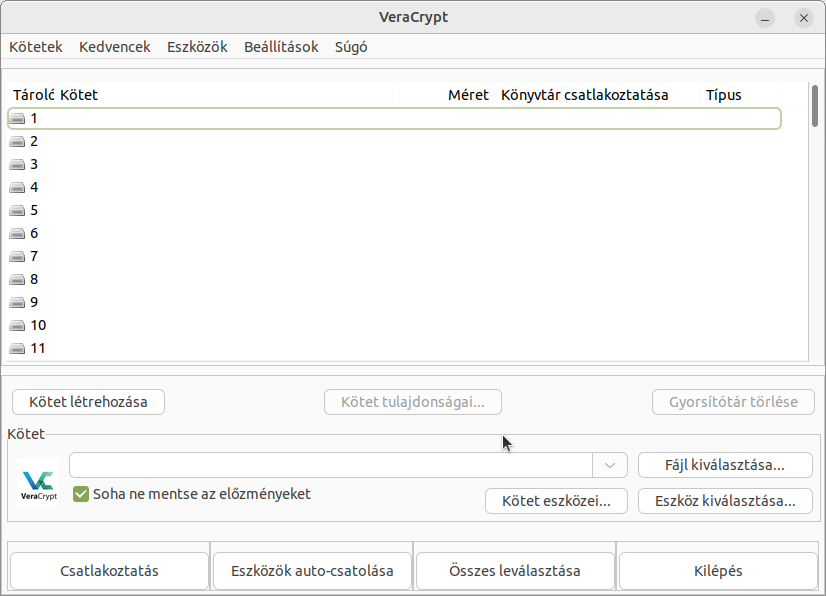Select slot number 10 text
The height and width of the screenshot is (596, 826).
38,326
